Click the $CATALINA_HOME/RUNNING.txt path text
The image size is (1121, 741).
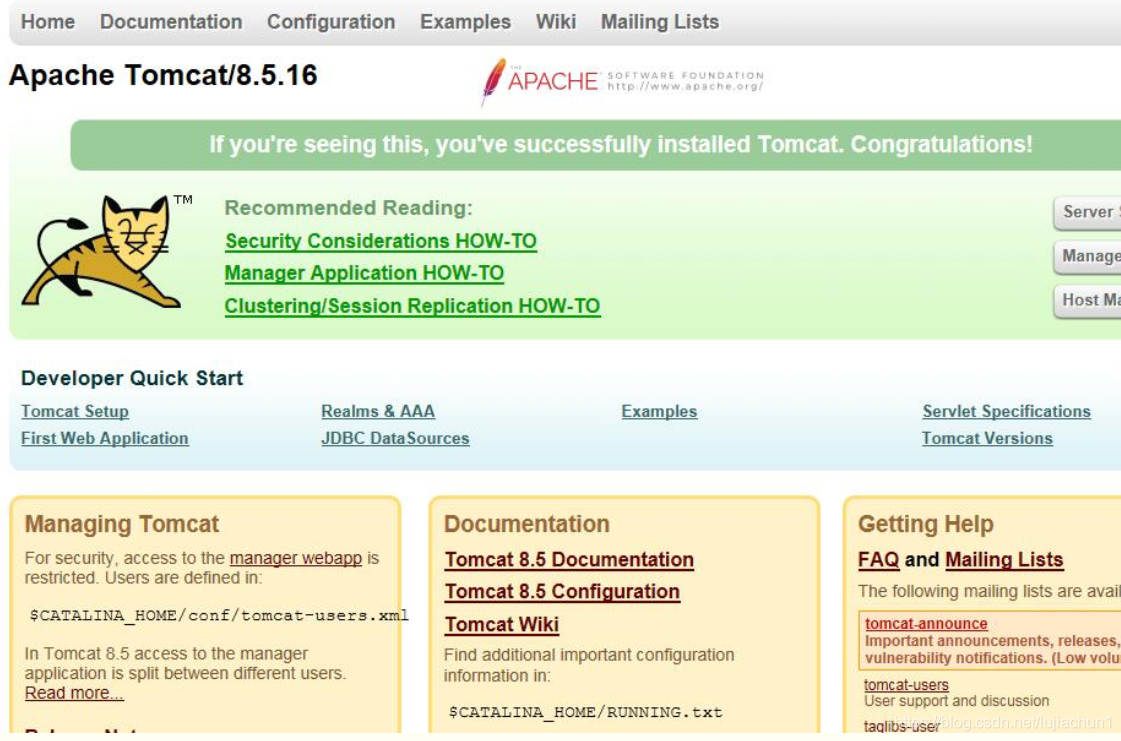586,712
